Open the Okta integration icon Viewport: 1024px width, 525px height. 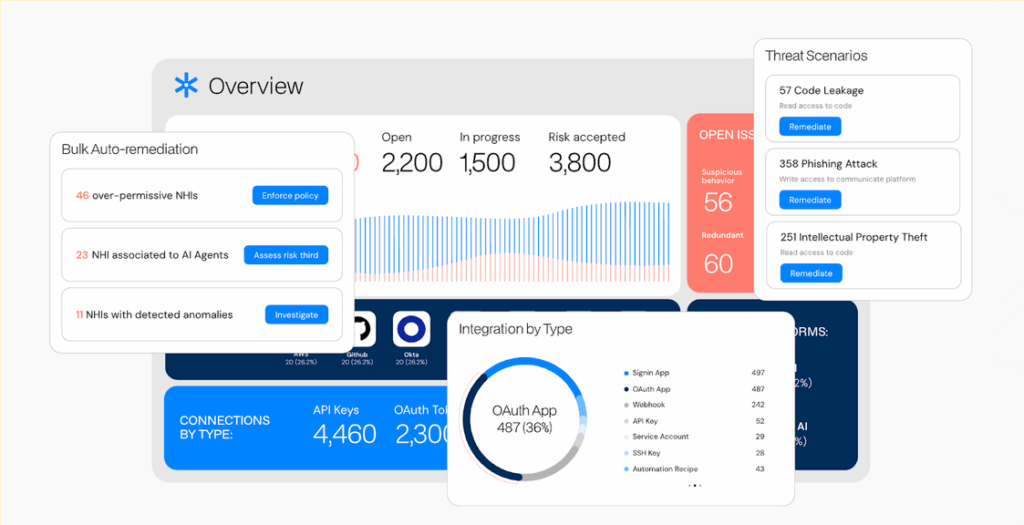click(x=411, y=328)
